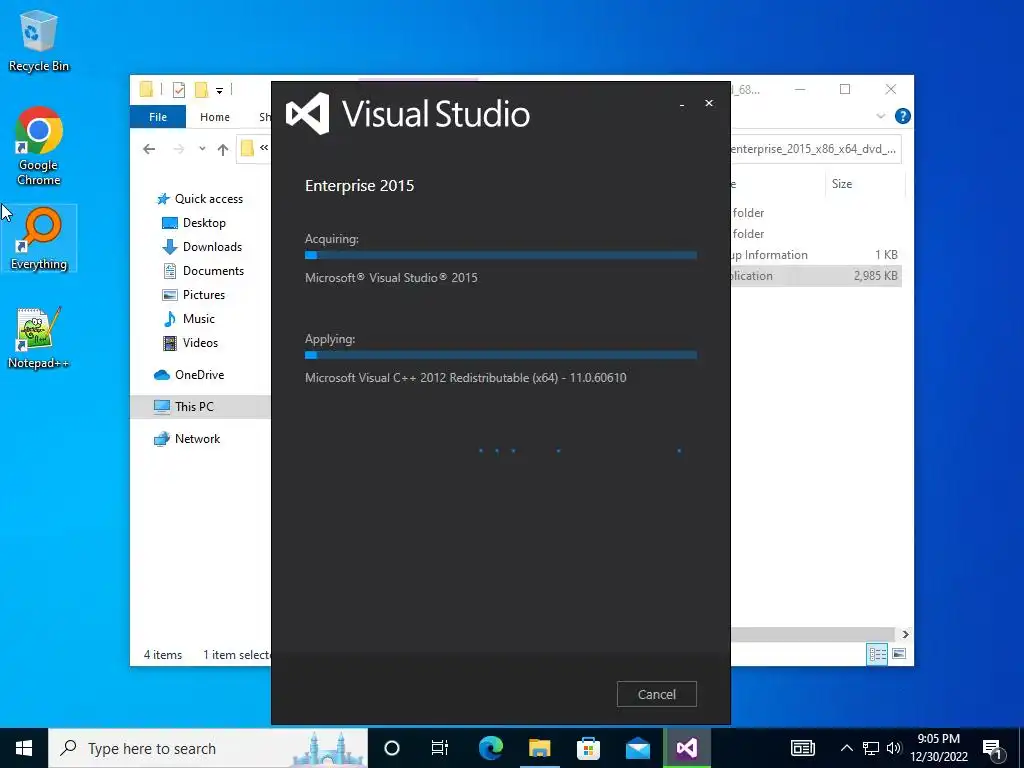The height and width of the screenshot is (768, 1024).
Task: Go up one folder level in Explorer
Action: pyautogui.click(x=223, y=149)
